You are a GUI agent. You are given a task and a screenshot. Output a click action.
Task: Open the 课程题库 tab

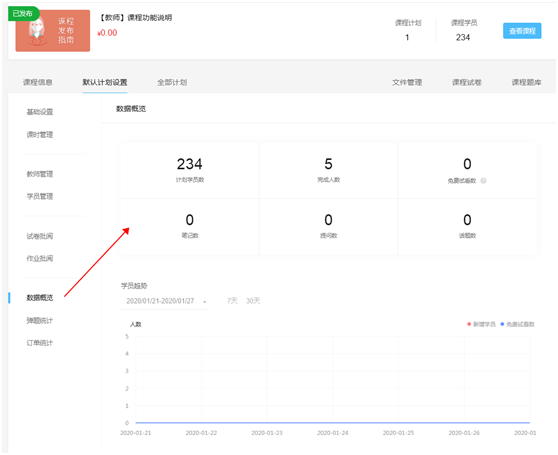coord(526,83)
